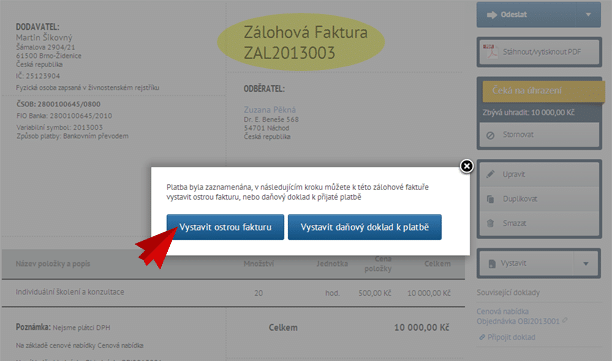Click the quantity value 20
This screenshot has height=361, width=612.
pyautogui.click(x=258, y=293)
